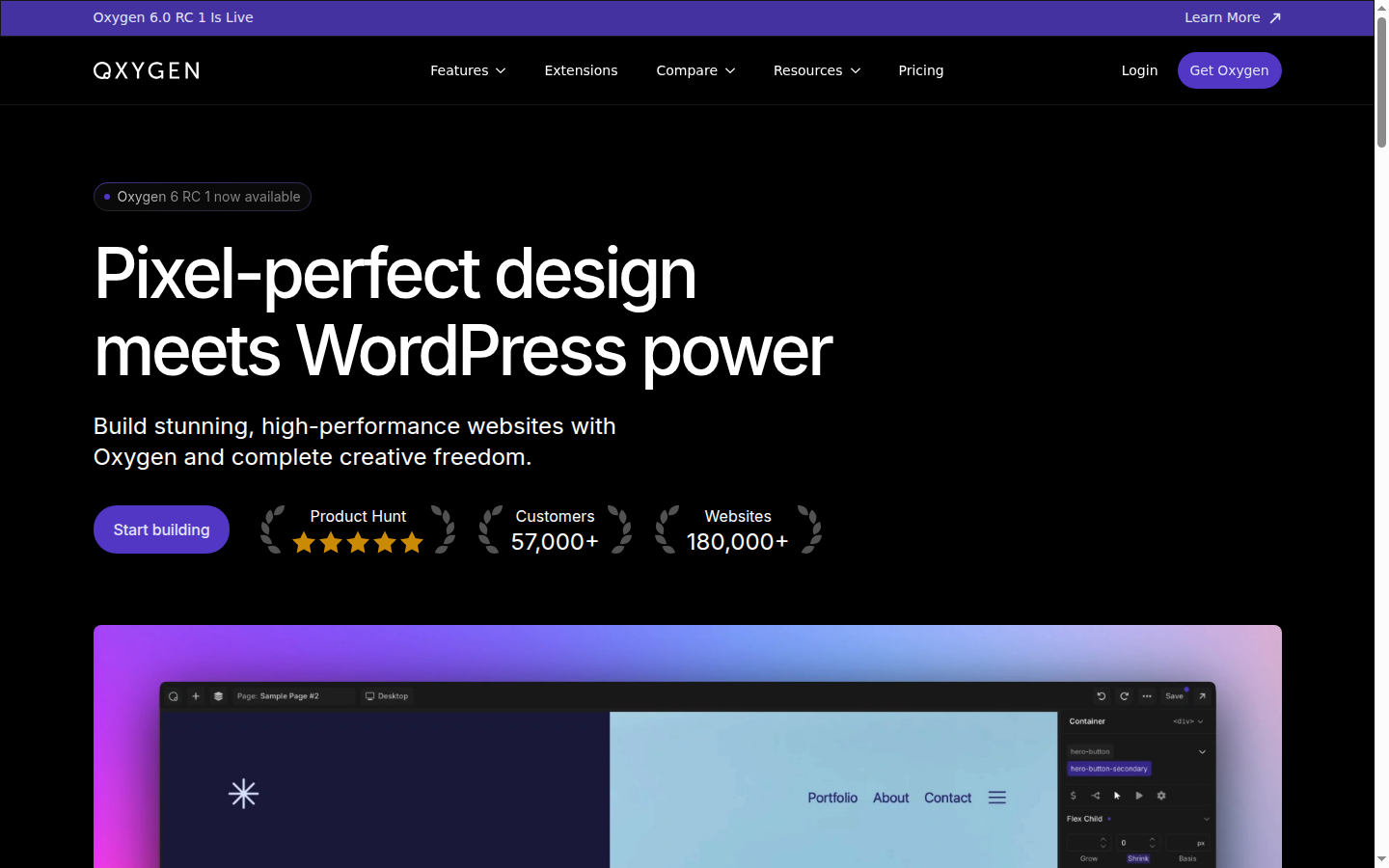Collapse the Flex Child section
This screenshot has height=868, width=1389.
[1206, 819]
